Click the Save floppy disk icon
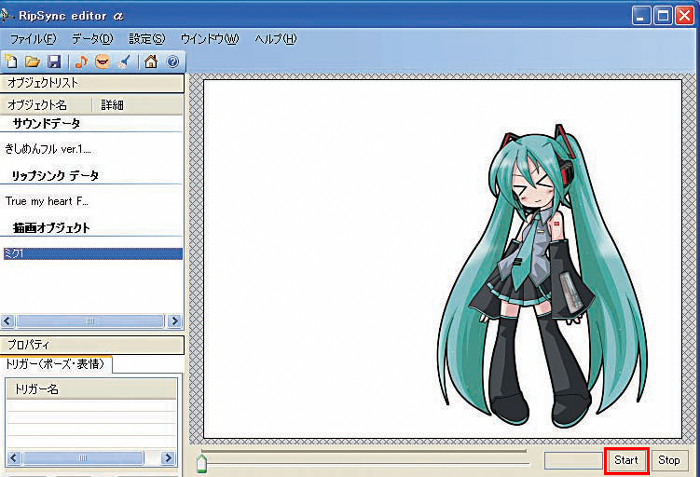Viewport: 700px width, 477px height. (54, 61)
